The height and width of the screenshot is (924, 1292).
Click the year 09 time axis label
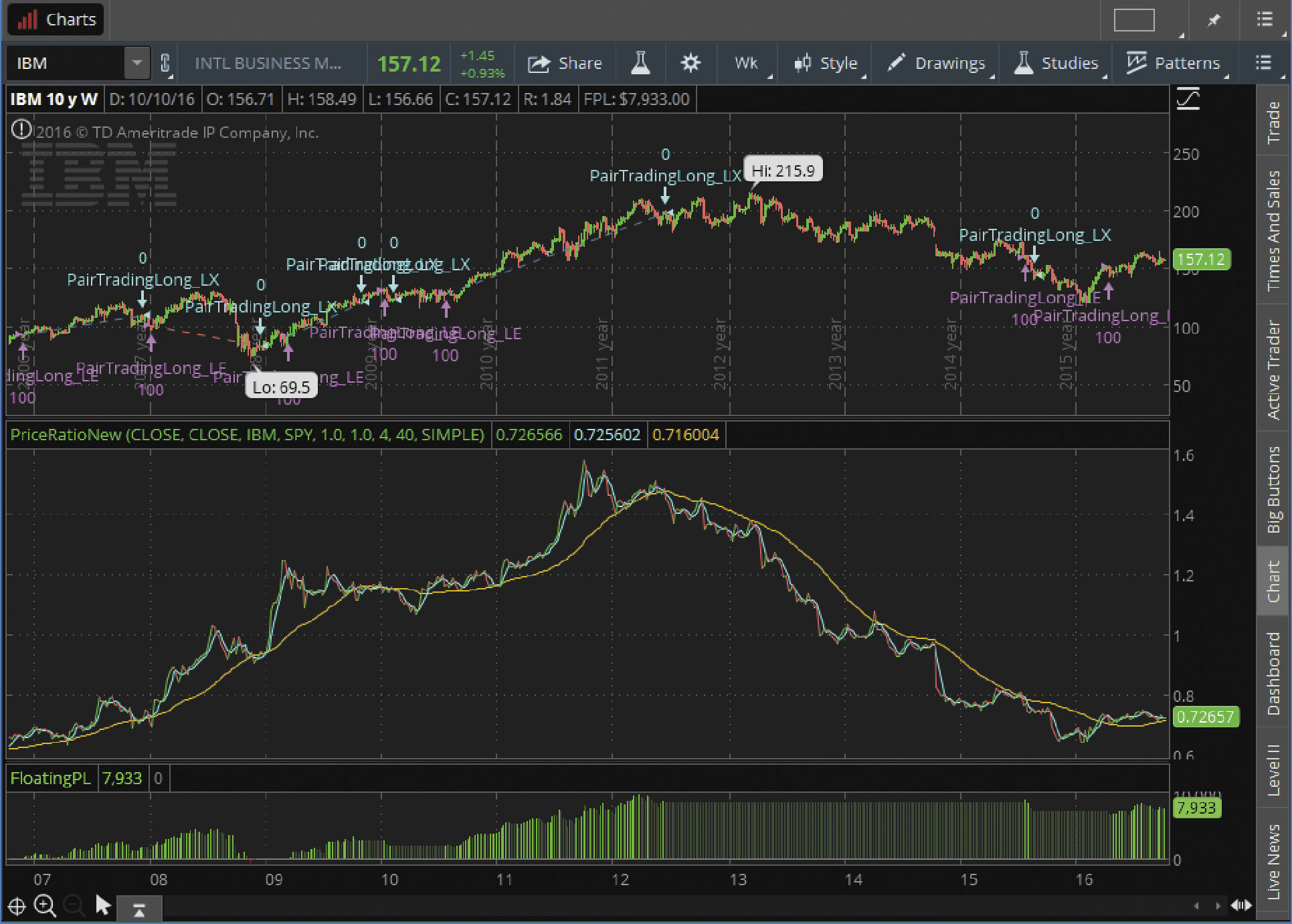pyautogui.click(x=274, y=879)
